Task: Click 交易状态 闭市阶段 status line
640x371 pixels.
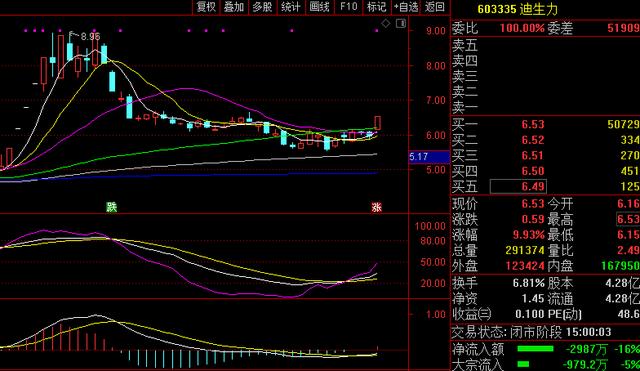Action: (531, 332)
